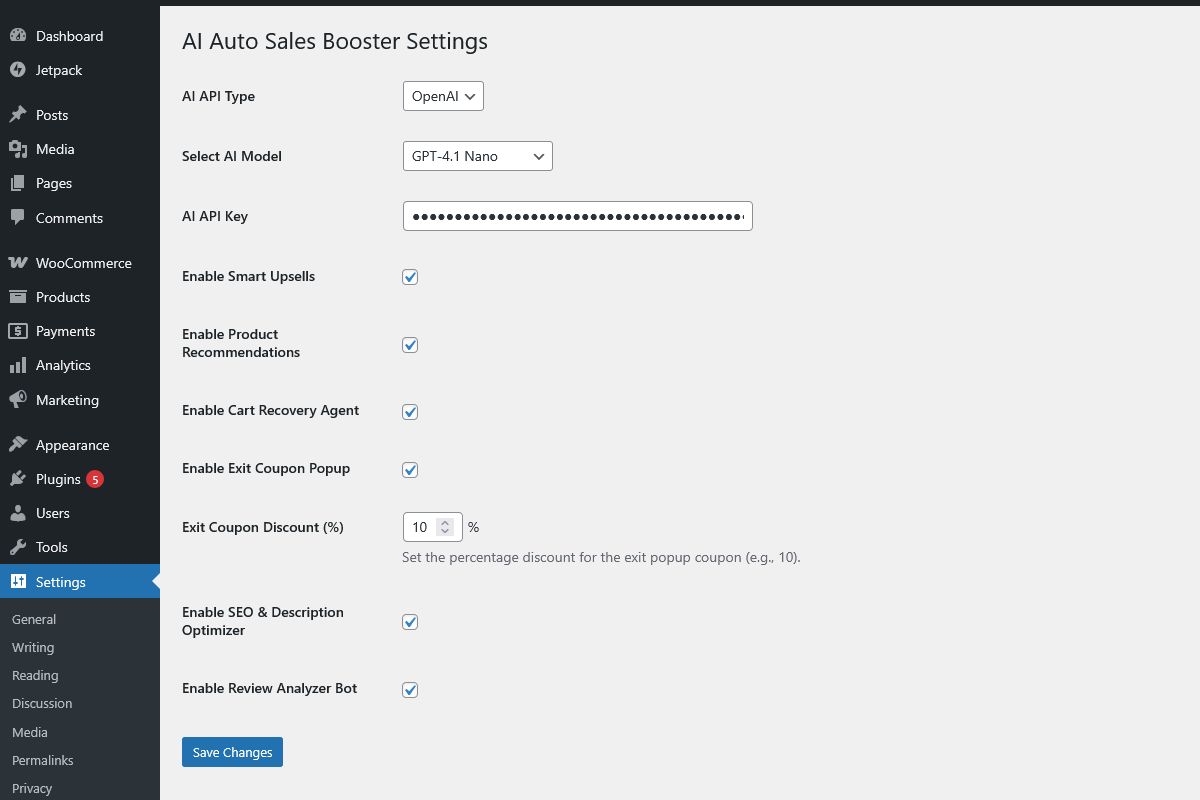Increase Exit Coupon Discount with up arrow

tap(445, 522)
